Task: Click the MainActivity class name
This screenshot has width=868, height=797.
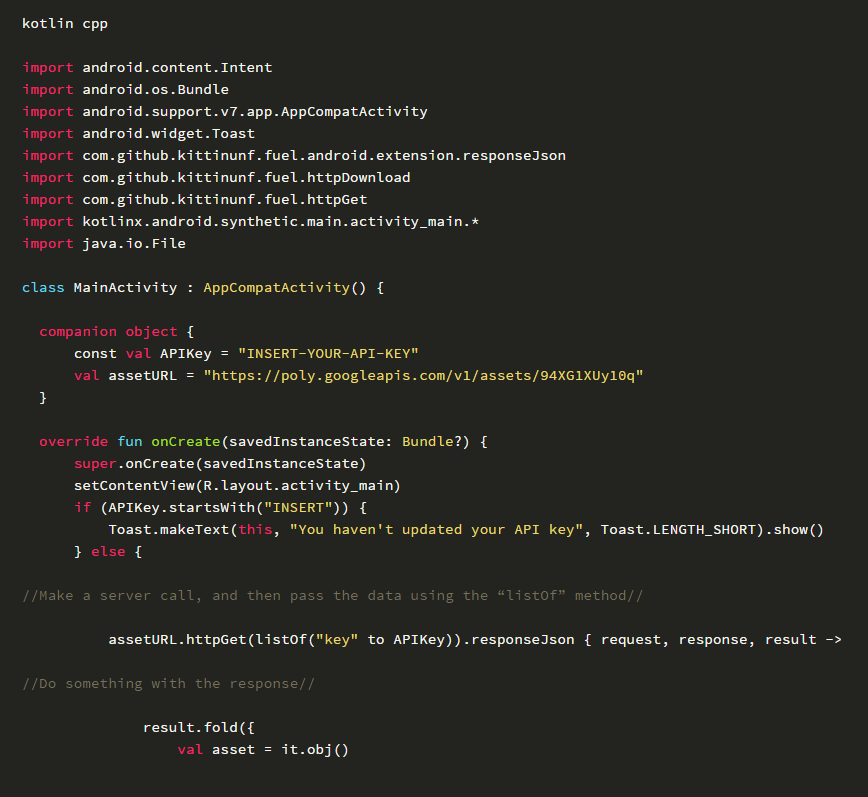Action: point(121,287)
